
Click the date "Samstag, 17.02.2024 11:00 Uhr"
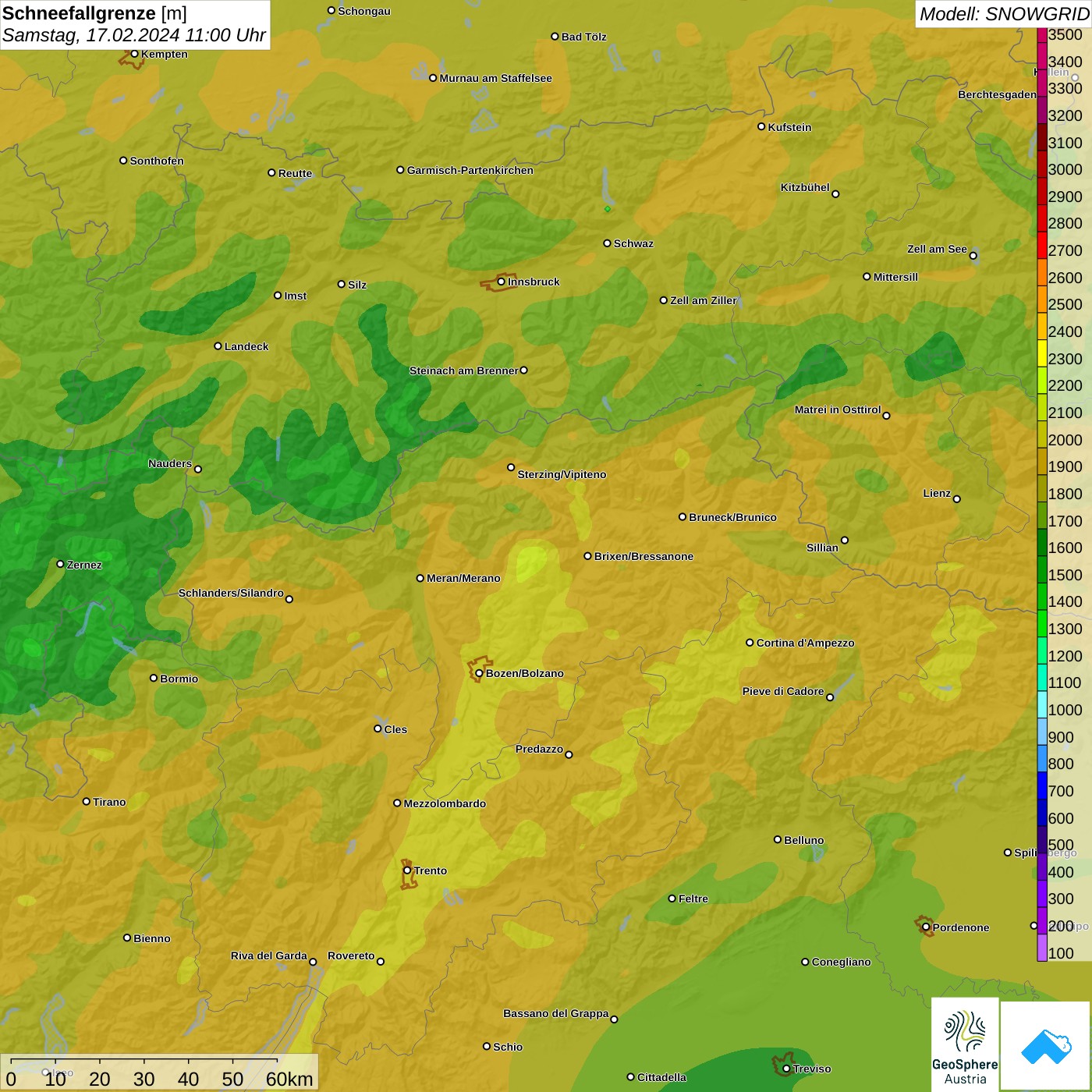click(x=134, y=35)
